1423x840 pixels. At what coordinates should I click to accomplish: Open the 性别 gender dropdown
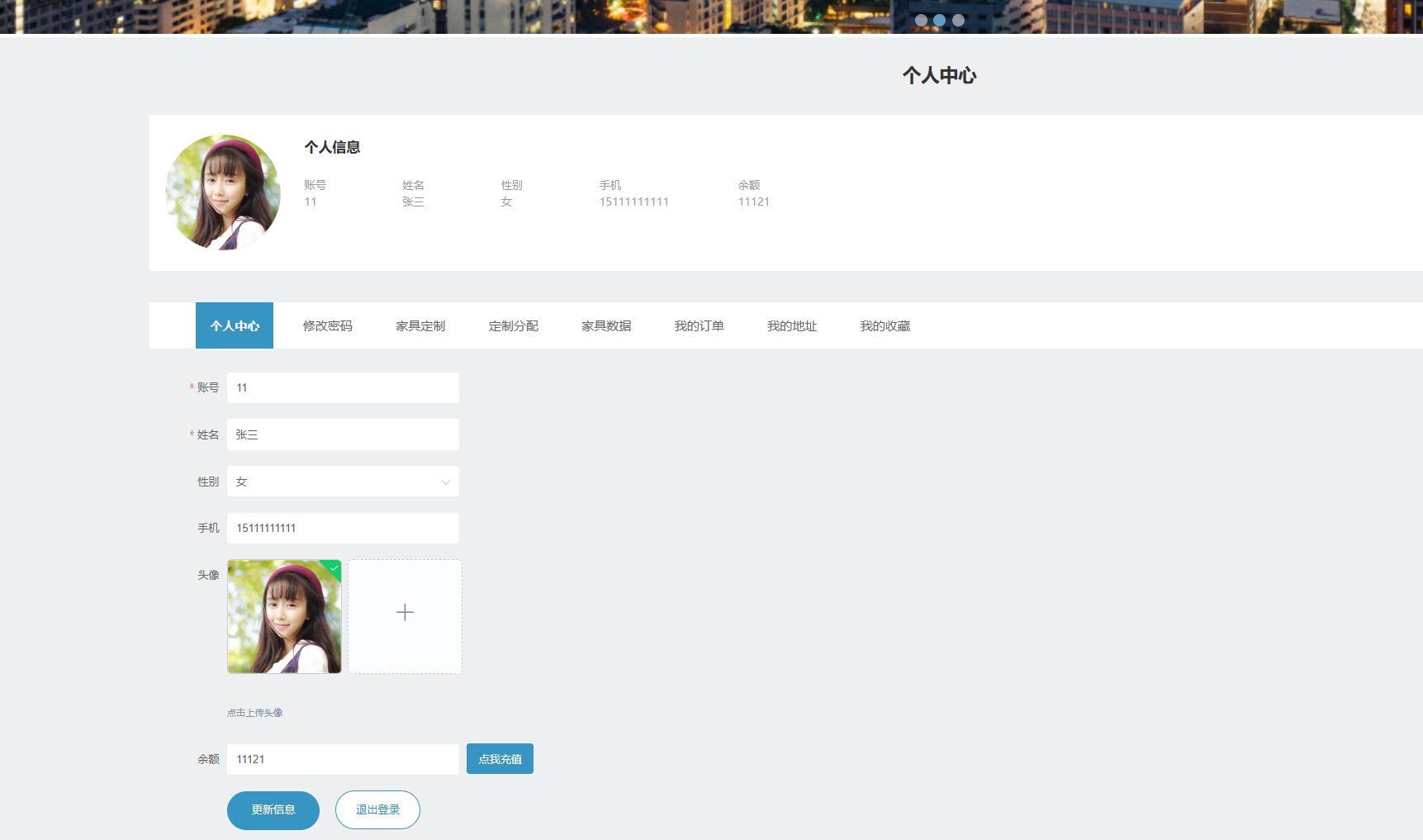(x=343, y=482)
